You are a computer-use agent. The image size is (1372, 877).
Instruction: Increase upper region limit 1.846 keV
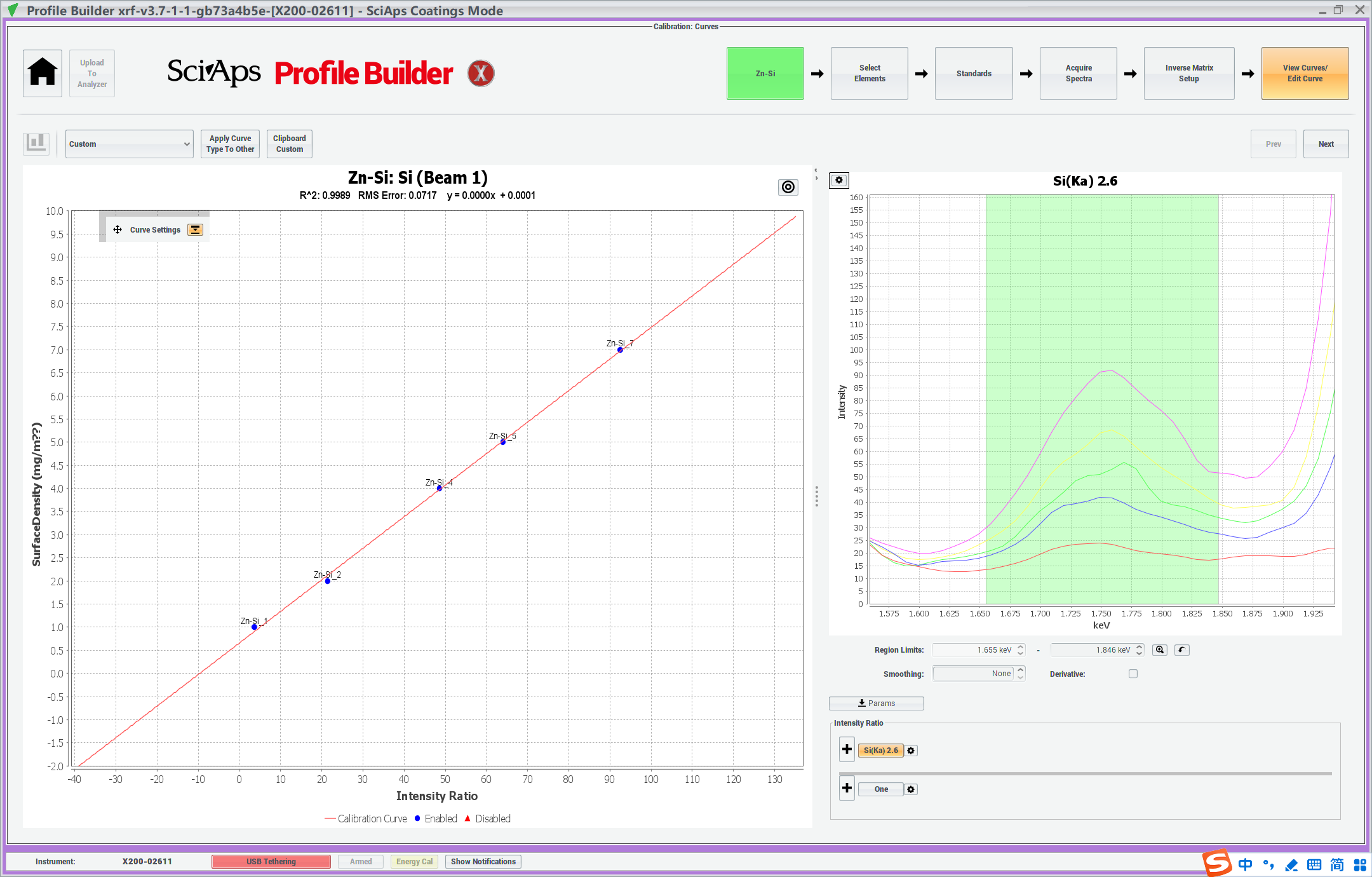(x=1139, y=647)
